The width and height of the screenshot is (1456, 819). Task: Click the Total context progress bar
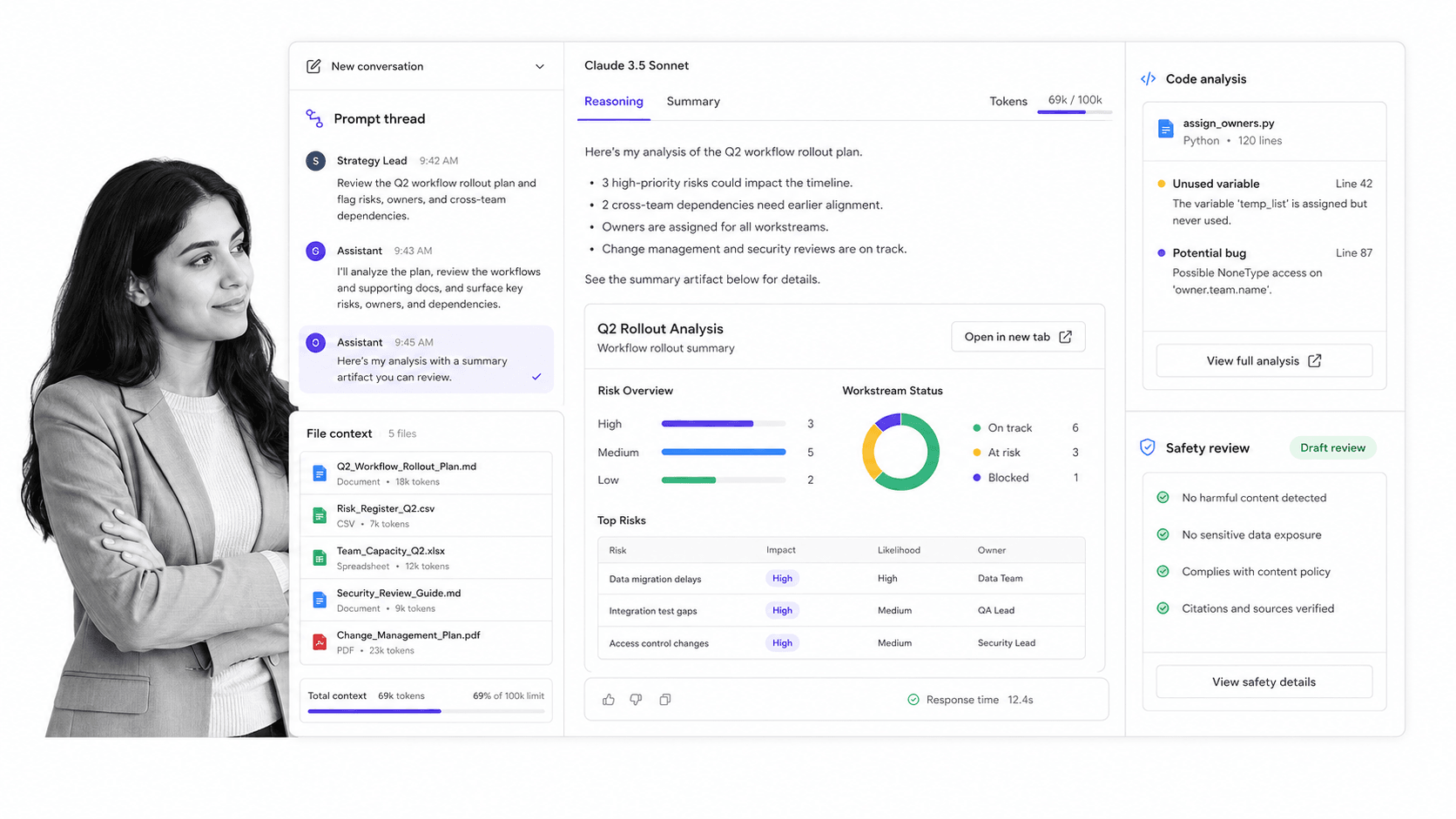(426, 712)
